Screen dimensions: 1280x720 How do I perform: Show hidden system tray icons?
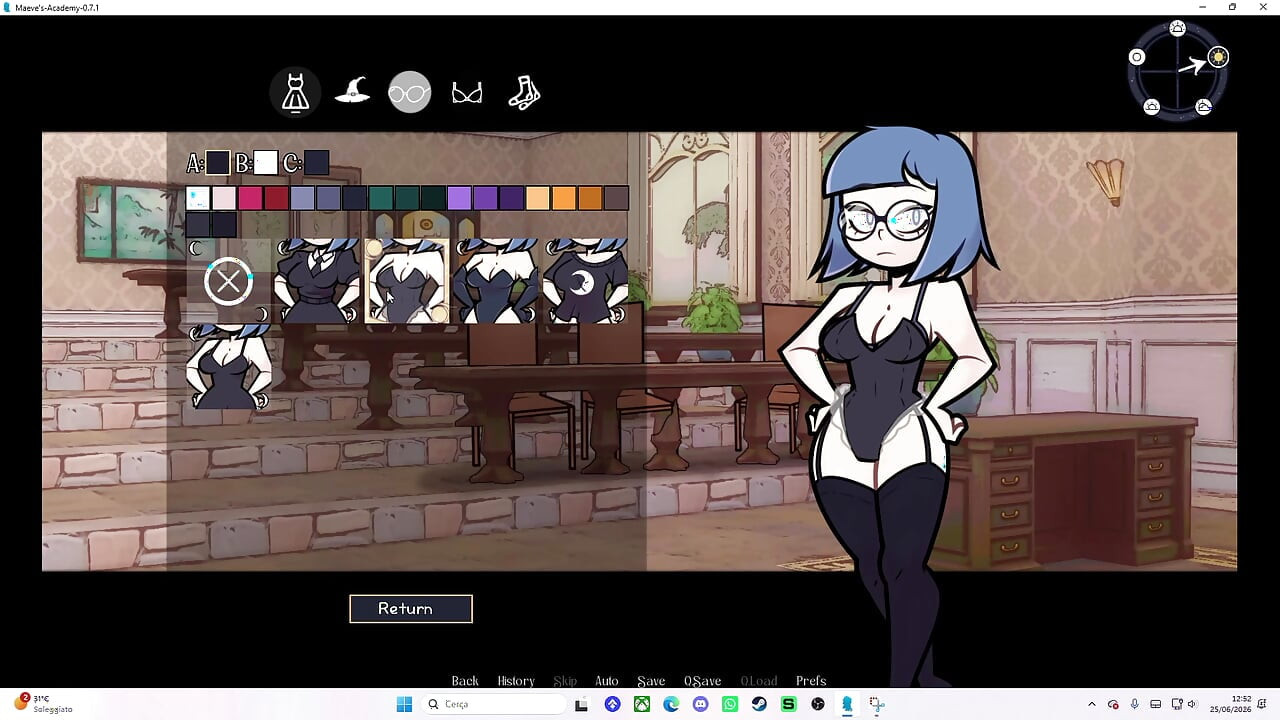coord(1091,704)
